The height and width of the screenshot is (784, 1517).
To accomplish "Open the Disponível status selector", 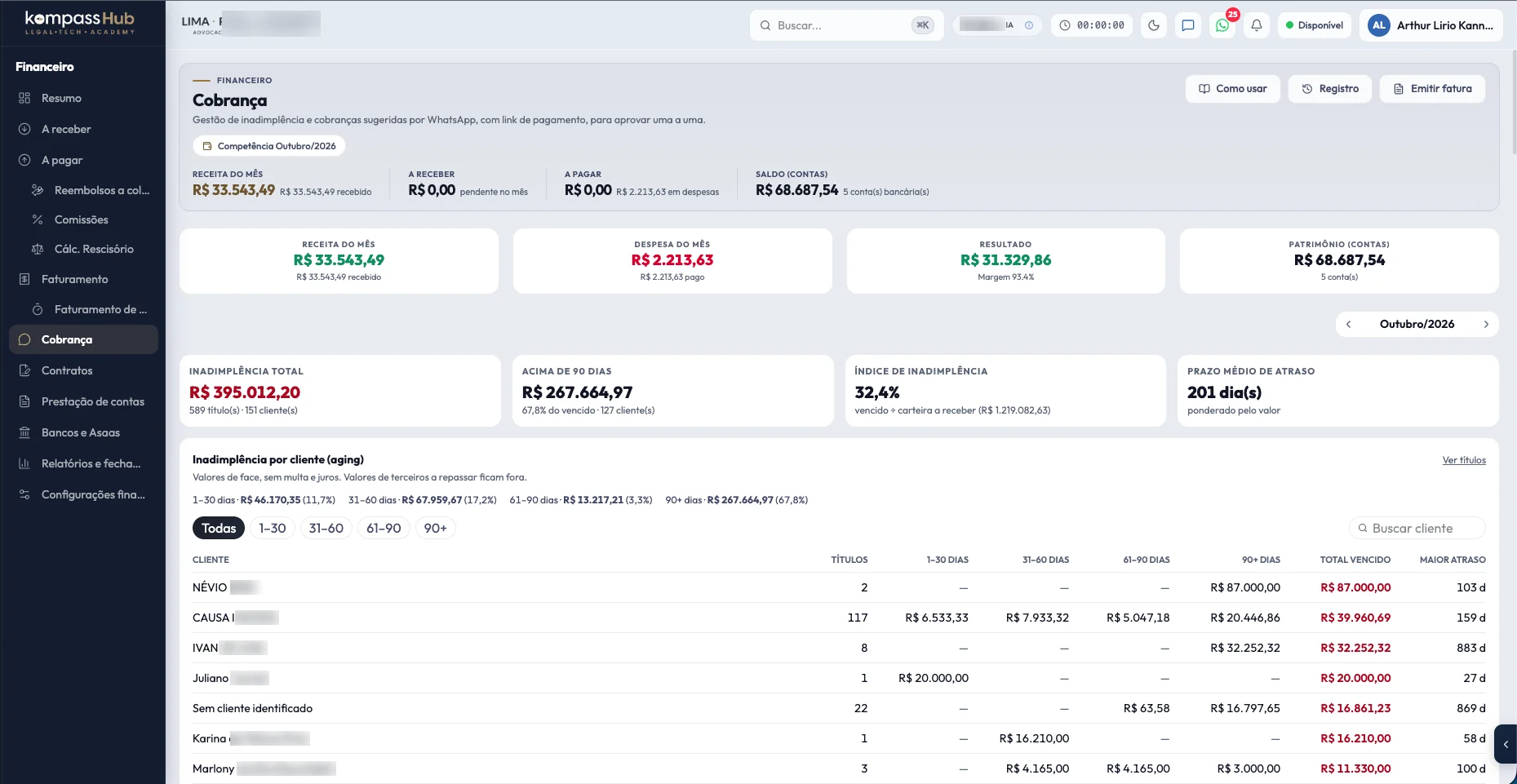I will 1315,25.
